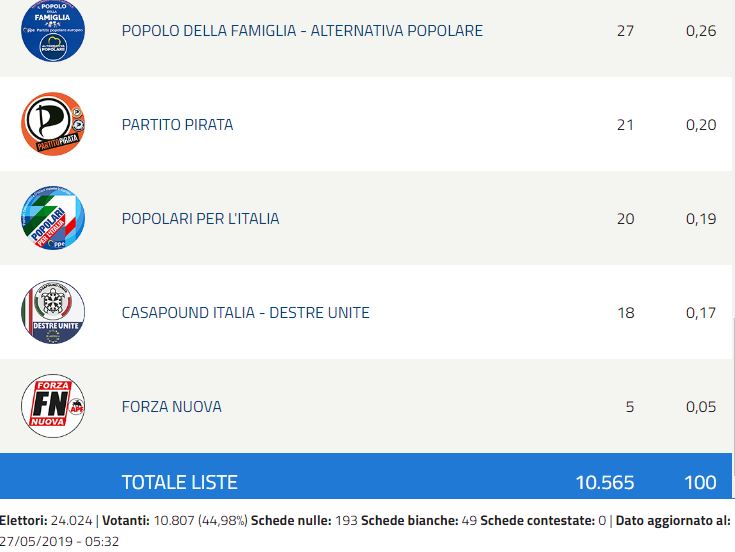Click the Partito Pirata vote count 21
The image size is (735, 552).
[x=625, y=125]
